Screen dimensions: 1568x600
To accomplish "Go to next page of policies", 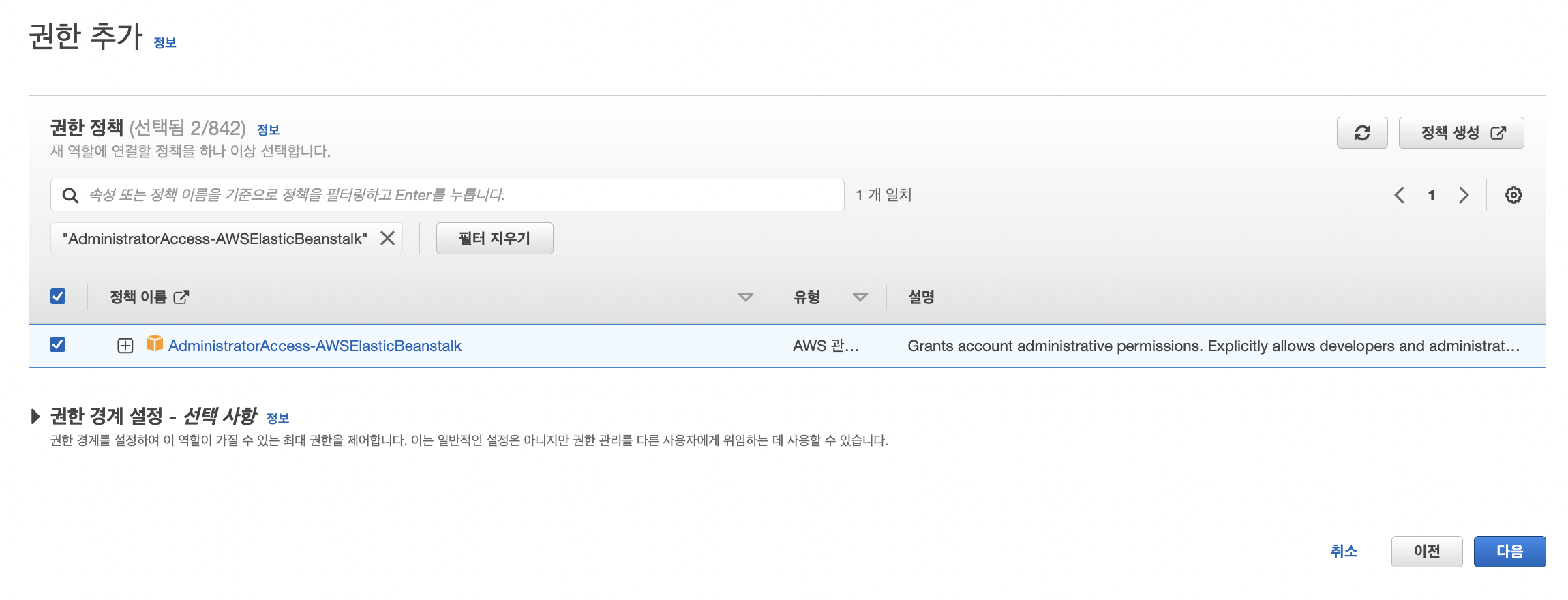I will [1464, 195].
